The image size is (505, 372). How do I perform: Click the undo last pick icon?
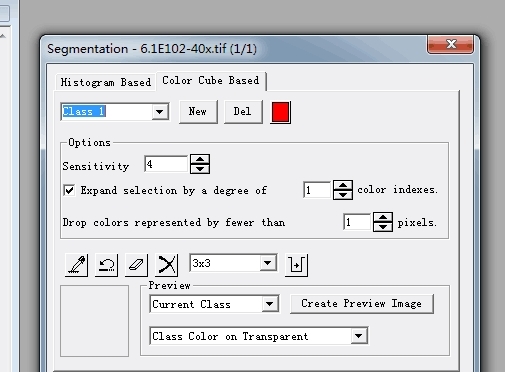click(x=106, y=265)
